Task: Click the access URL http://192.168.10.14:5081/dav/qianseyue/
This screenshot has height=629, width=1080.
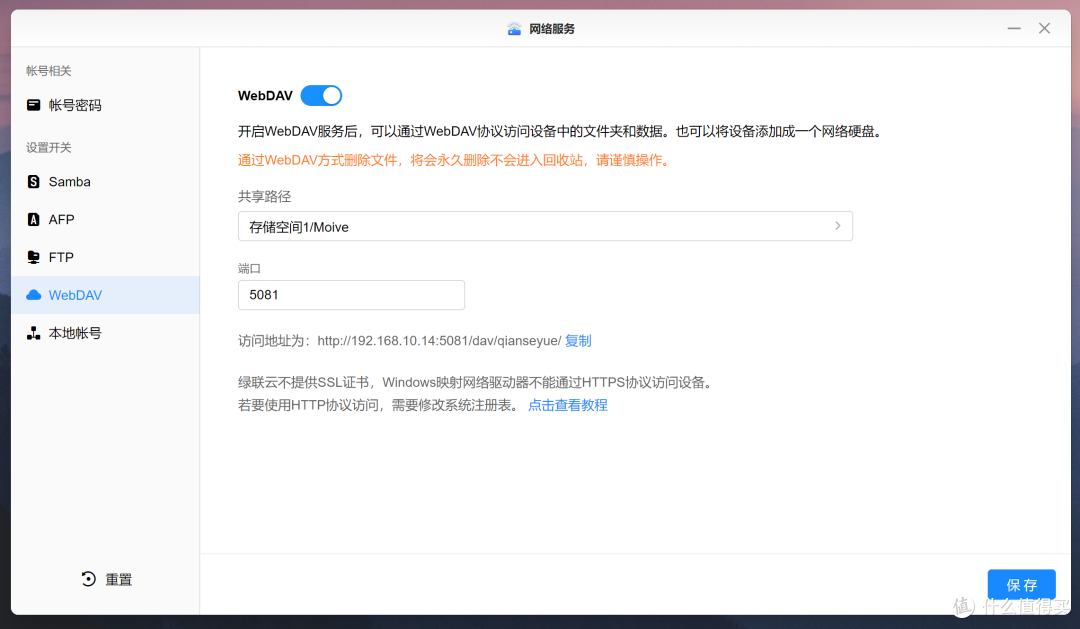Action: click(439, 340)
